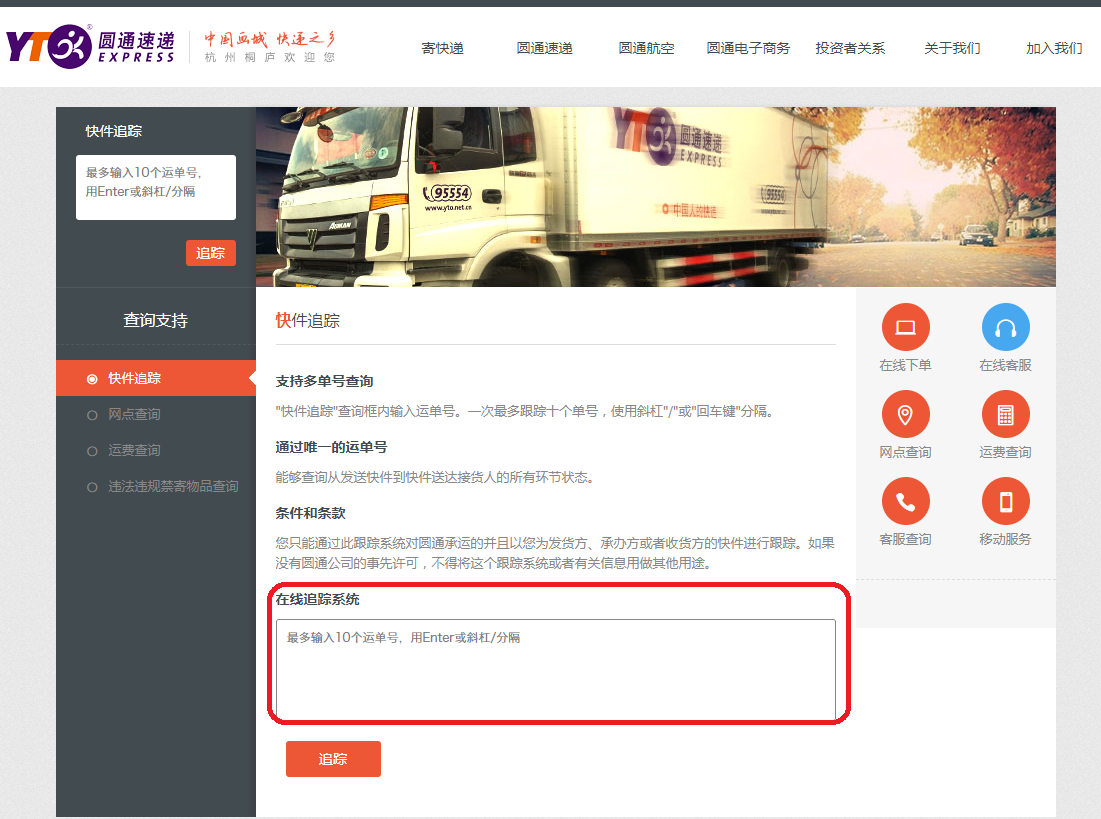Click the 运费查询 label under the calculator icon
The height and width of the screenshot is (819, 1101).
tap(1006, 452)
